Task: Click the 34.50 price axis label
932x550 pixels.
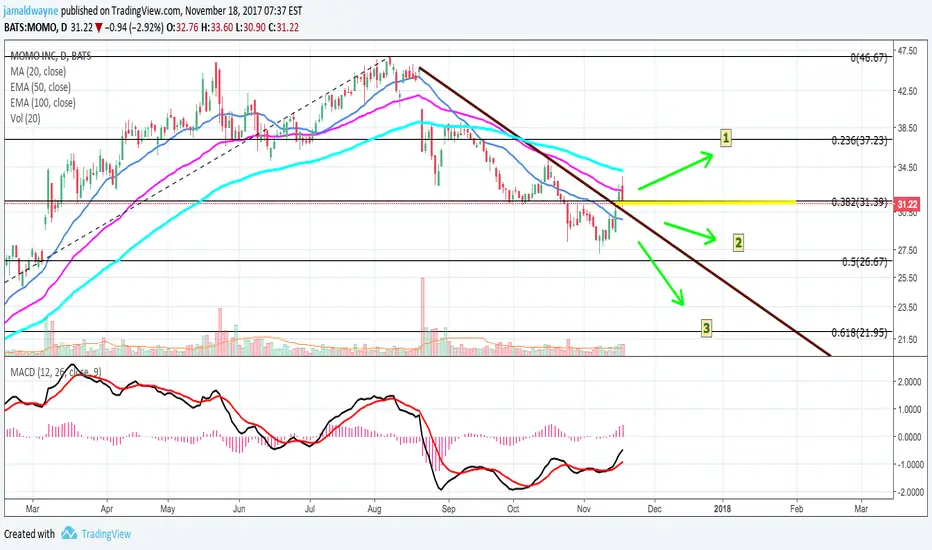Action: tap(907, 168)
